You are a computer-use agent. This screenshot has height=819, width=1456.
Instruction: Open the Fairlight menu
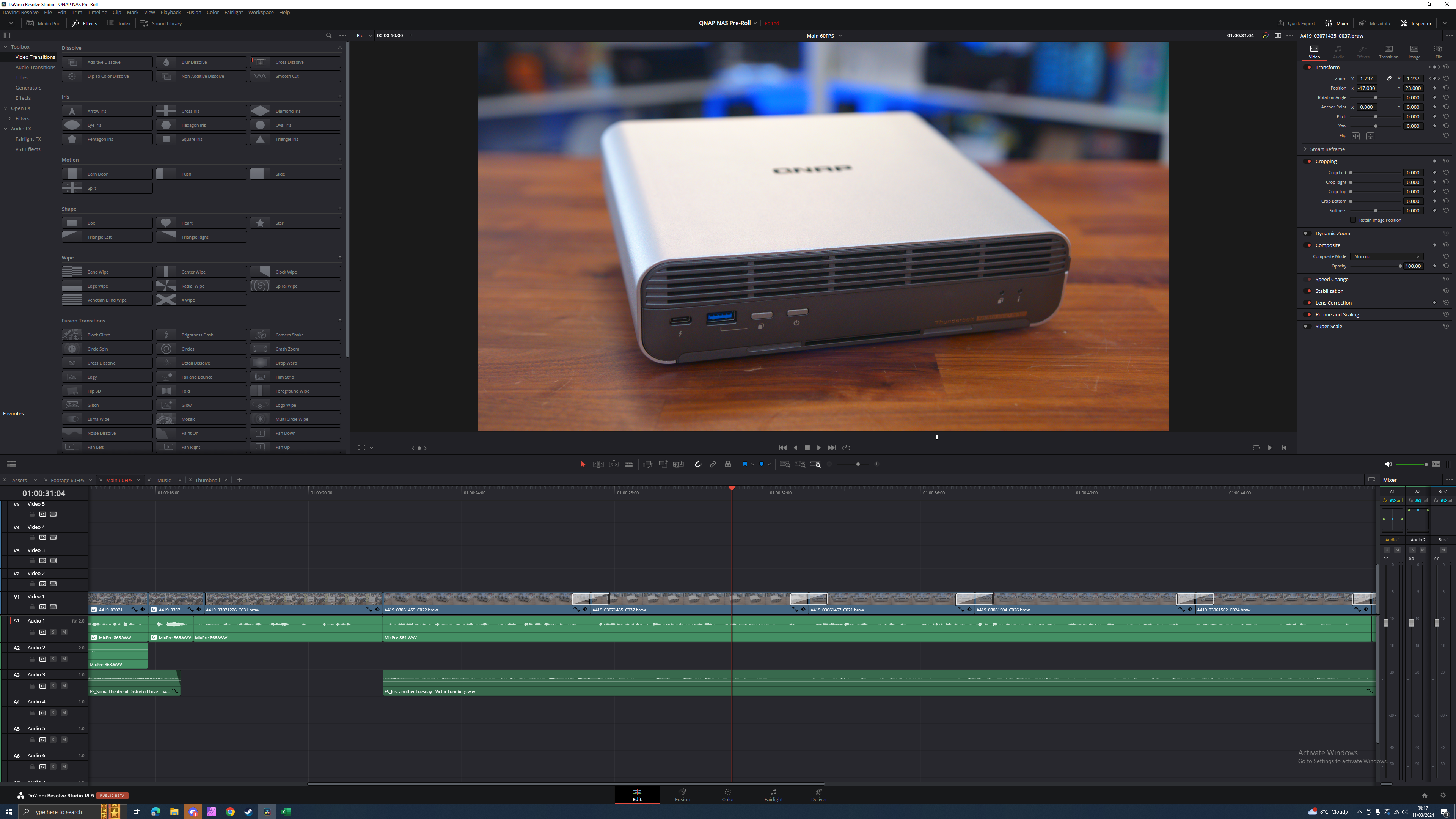click(233, 12)
